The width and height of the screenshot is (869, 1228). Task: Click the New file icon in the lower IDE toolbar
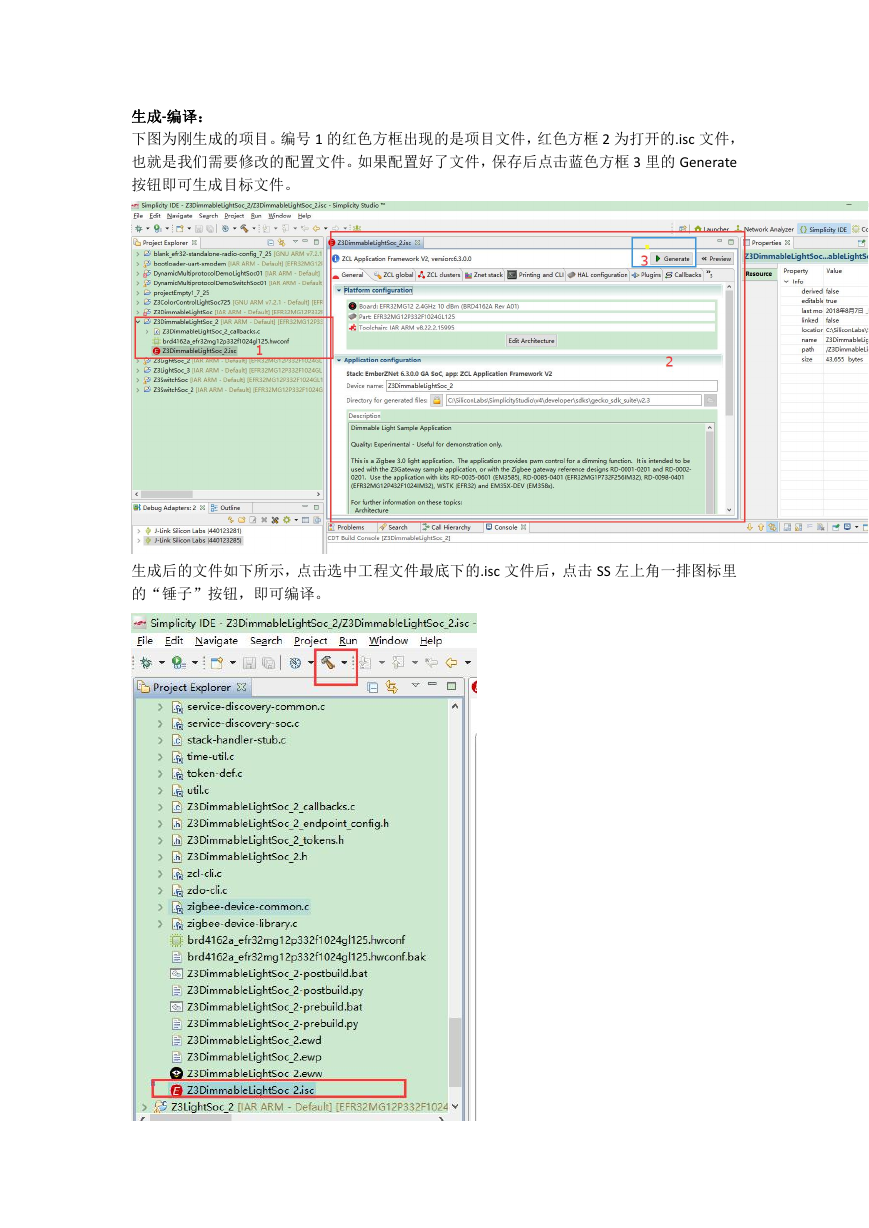click(x=215, y=662)
